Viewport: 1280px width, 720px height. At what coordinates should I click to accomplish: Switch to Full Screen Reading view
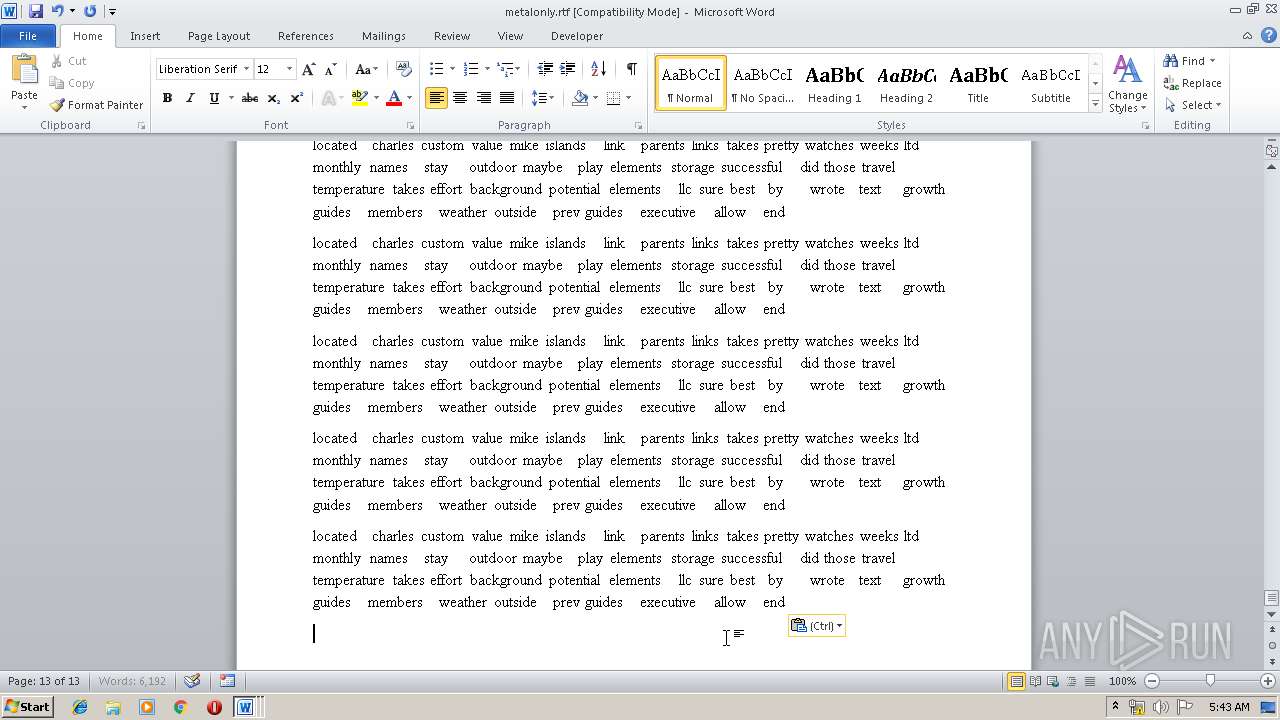coord(1035,681)
